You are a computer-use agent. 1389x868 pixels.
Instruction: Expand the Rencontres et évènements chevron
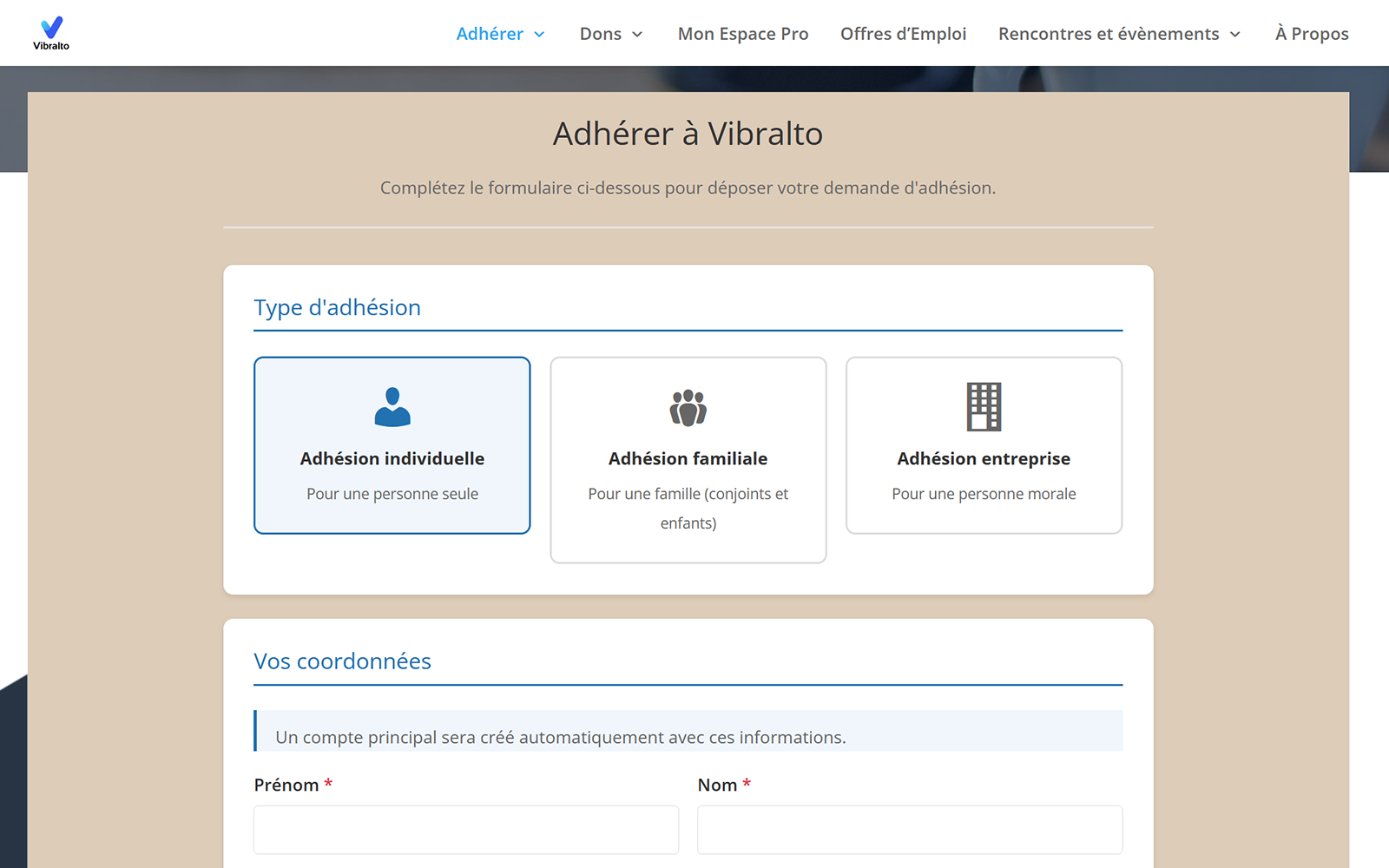coord(1235,35)
